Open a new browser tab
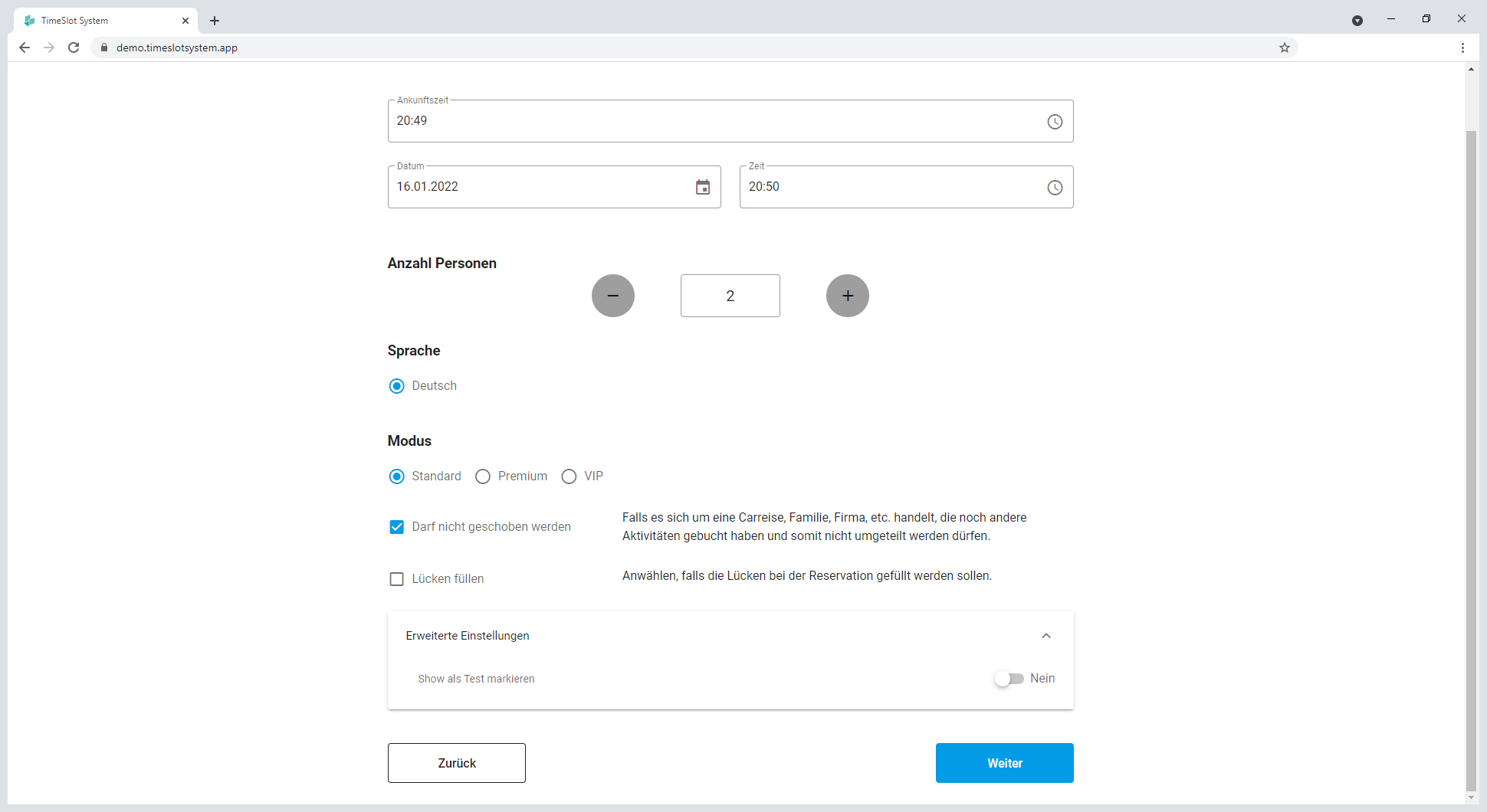The image size is (1487, 812). [215, 21]
